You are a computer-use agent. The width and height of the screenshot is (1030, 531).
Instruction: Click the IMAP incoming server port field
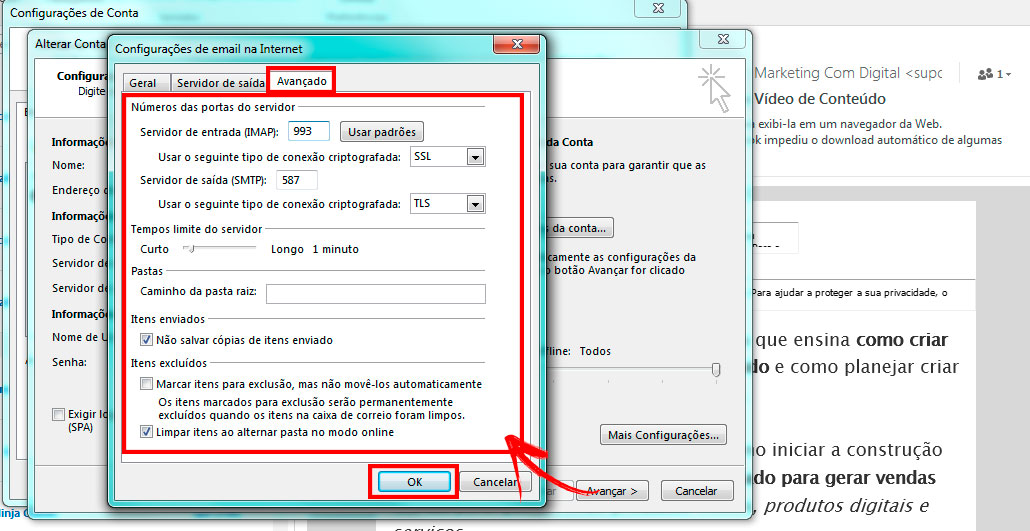point(309,132)
